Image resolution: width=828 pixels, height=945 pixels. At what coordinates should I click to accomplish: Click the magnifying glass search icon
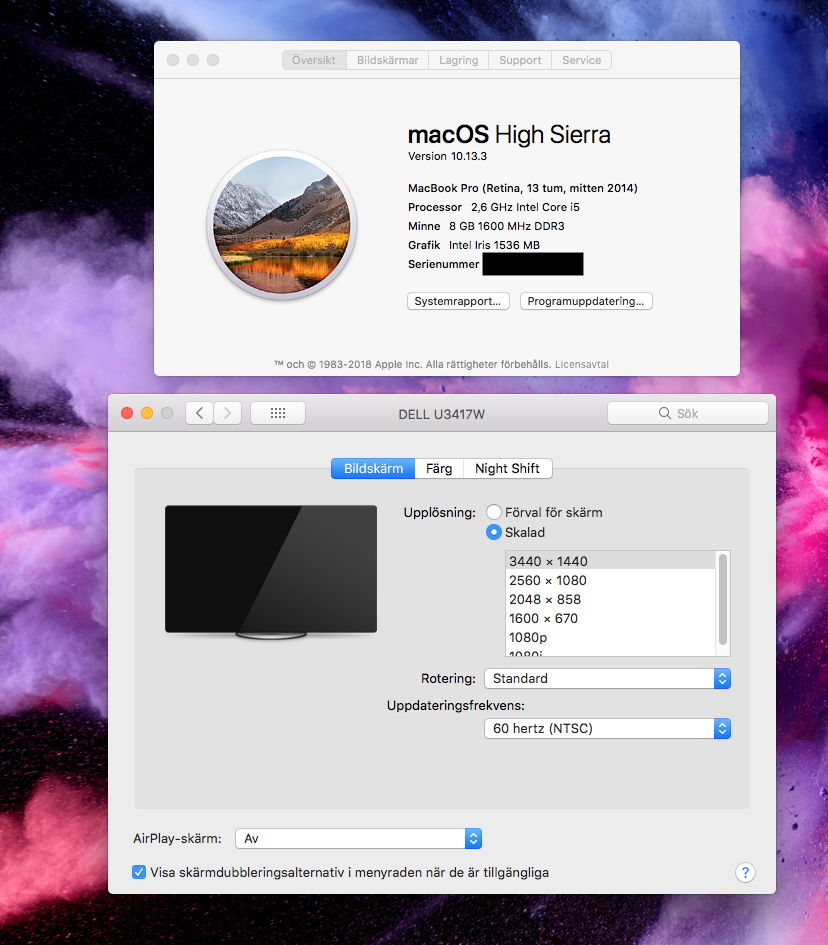coord(665,413)
